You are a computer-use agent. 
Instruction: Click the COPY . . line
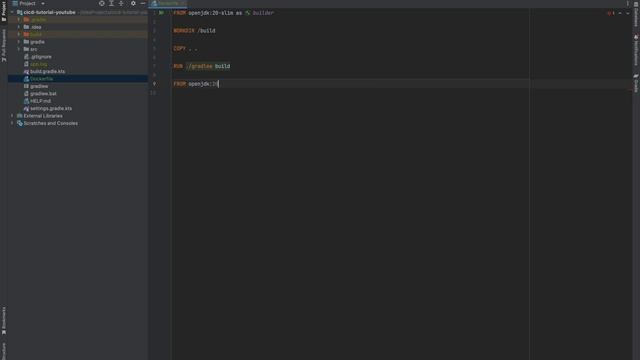coord(185,49)
